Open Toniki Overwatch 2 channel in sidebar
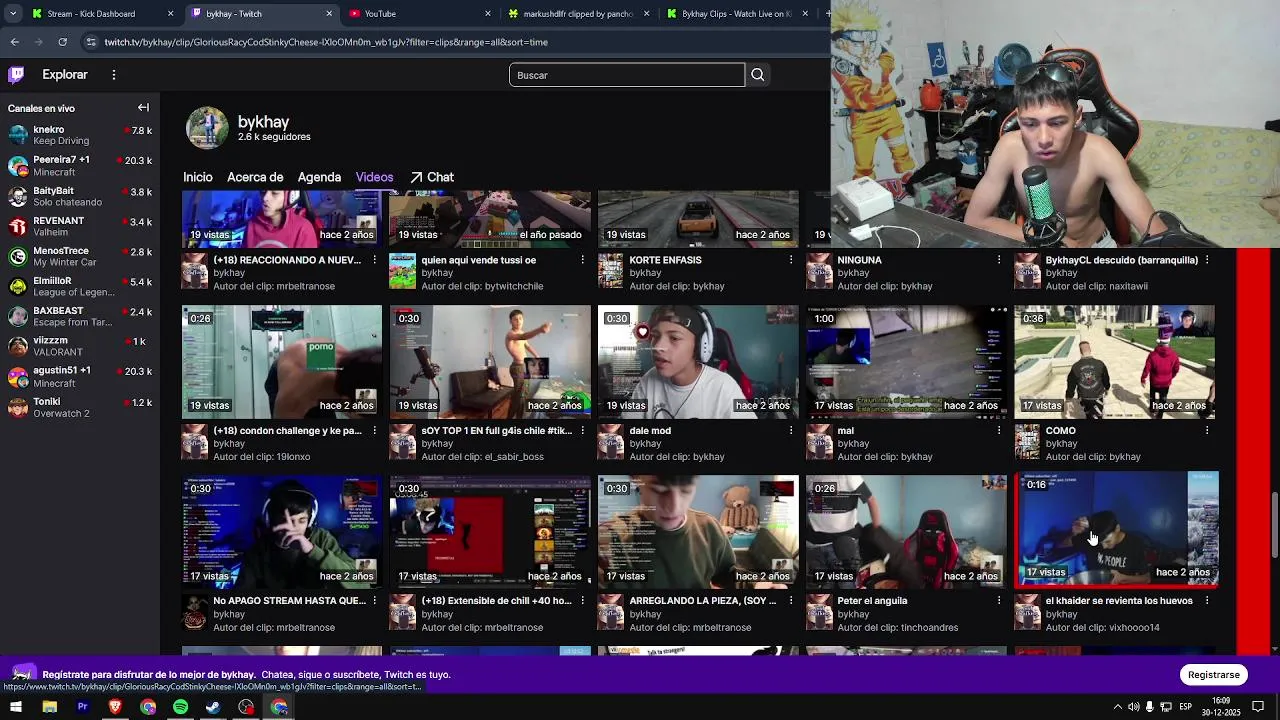 tap(80, 408)
